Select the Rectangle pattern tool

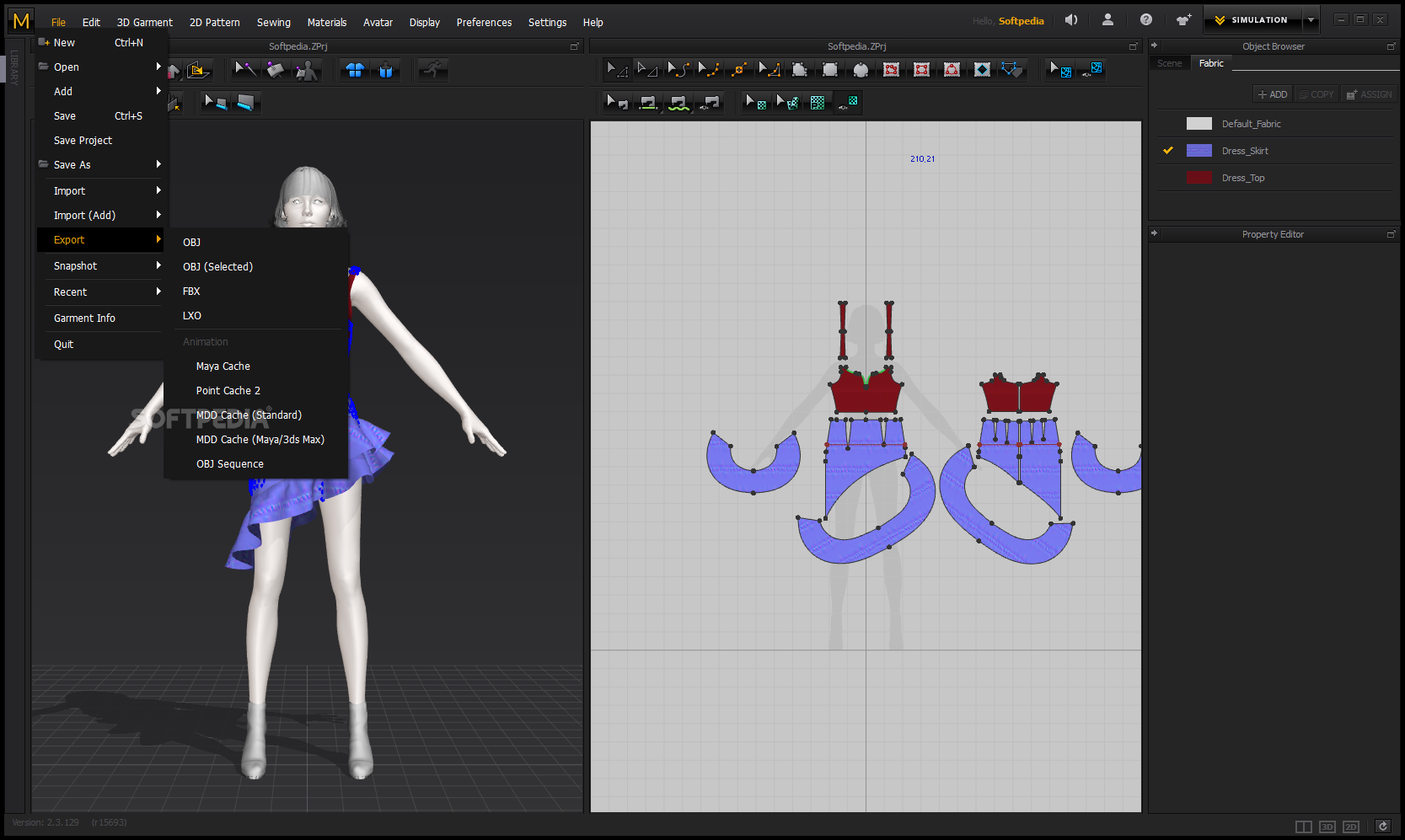point(830,70)
